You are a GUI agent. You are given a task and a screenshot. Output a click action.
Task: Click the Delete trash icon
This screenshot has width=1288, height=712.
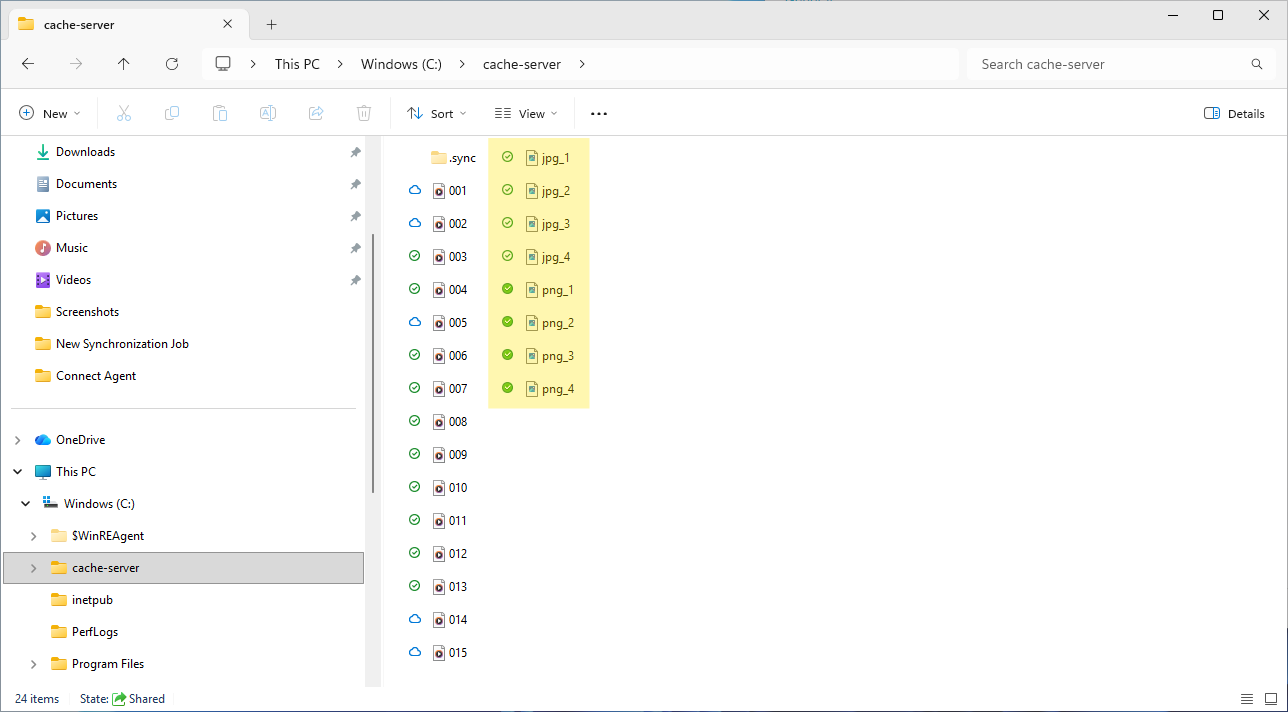click(364, 114)
